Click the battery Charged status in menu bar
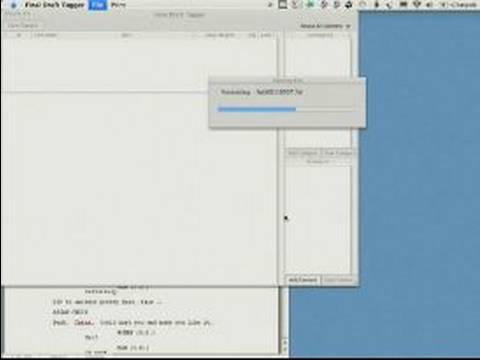The image size is (480, 360). point(458,5)
